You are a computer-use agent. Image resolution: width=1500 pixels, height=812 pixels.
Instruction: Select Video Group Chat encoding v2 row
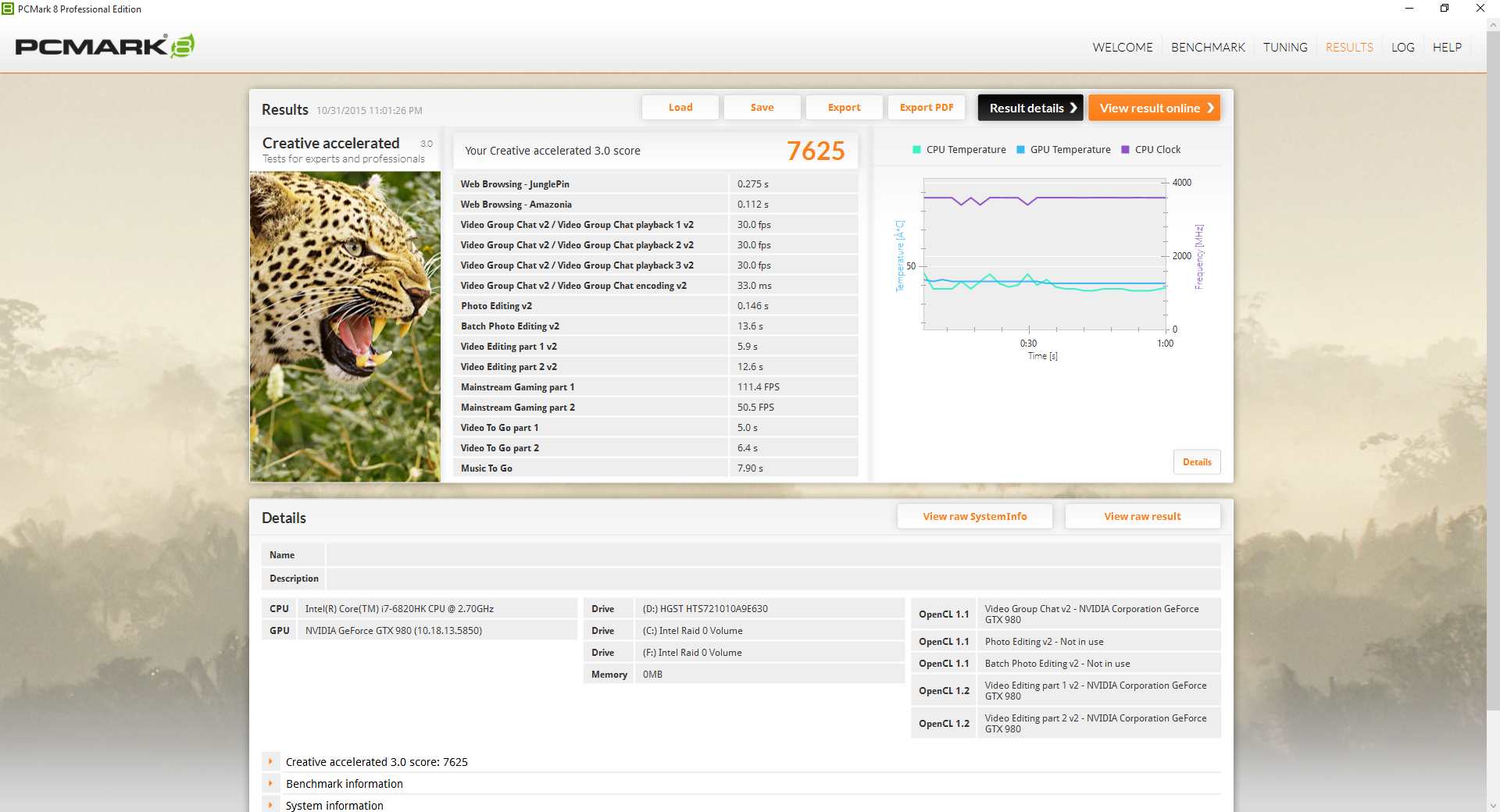pyautogui.click(x=655, y=286)
